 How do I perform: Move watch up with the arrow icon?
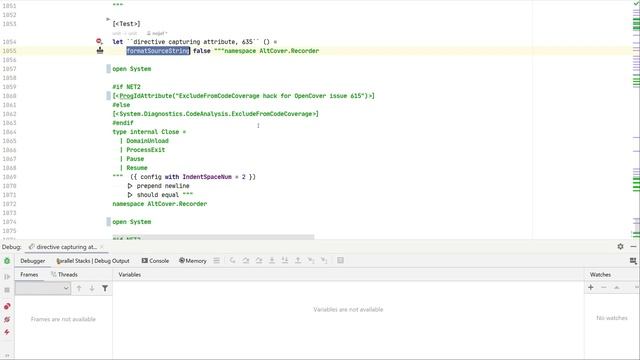click(x=617, y=288)
